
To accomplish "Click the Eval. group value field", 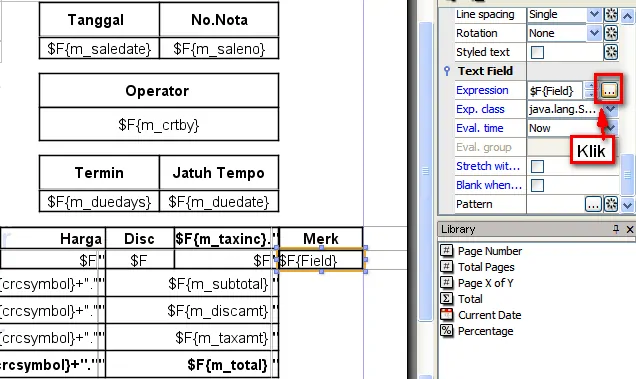I will pyautogui.click(x=573, y=147).
